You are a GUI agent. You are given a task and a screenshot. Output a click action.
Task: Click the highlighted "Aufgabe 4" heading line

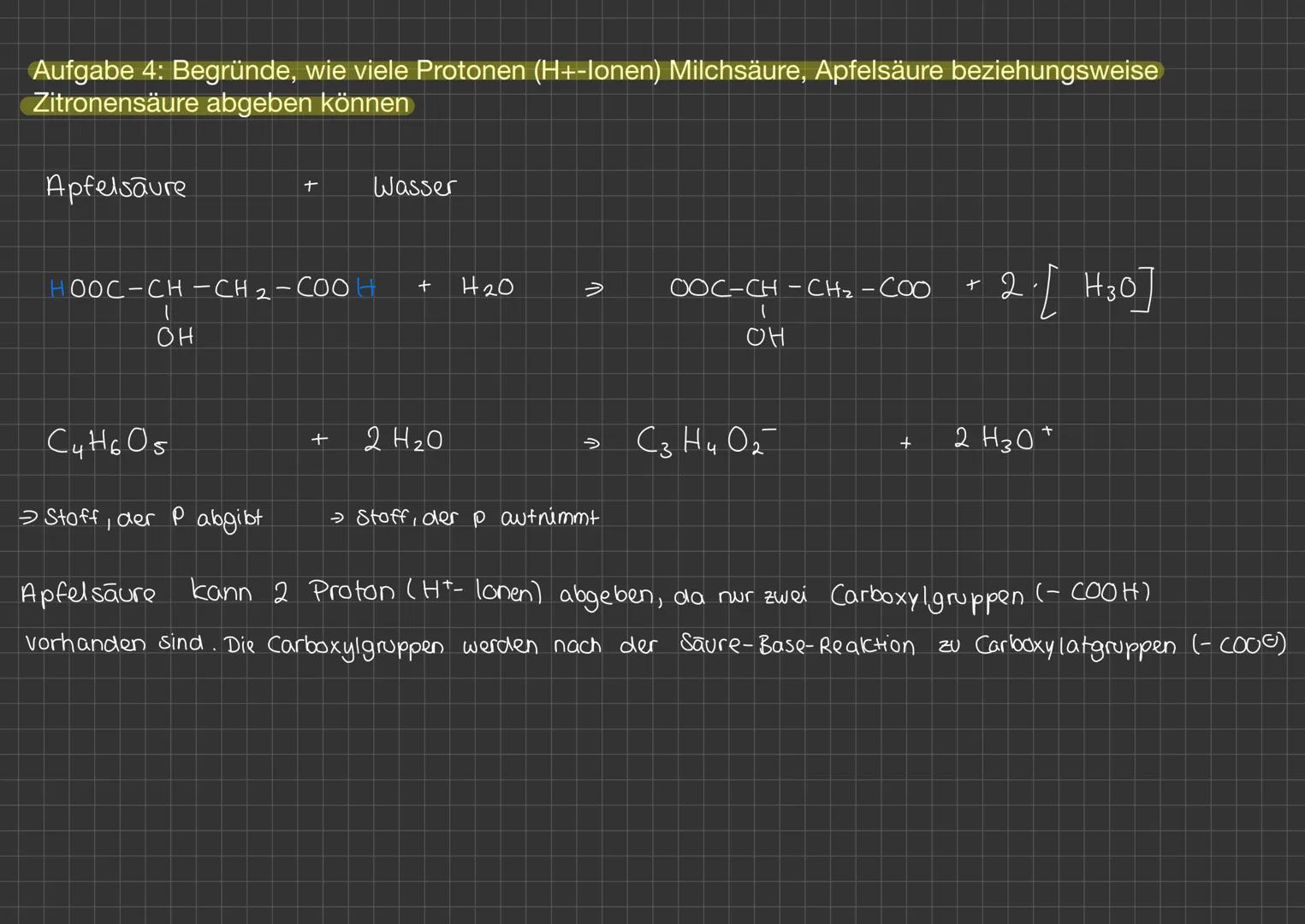click(596, 70)
